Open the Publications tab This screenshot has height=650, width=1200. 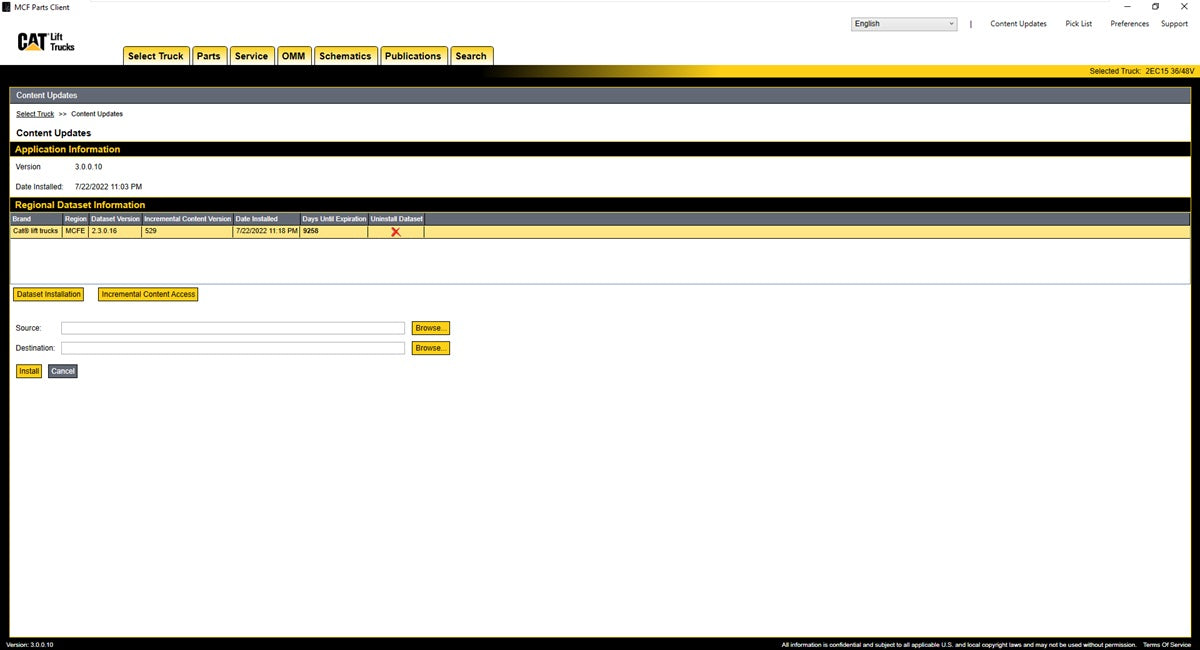(413, 56)
